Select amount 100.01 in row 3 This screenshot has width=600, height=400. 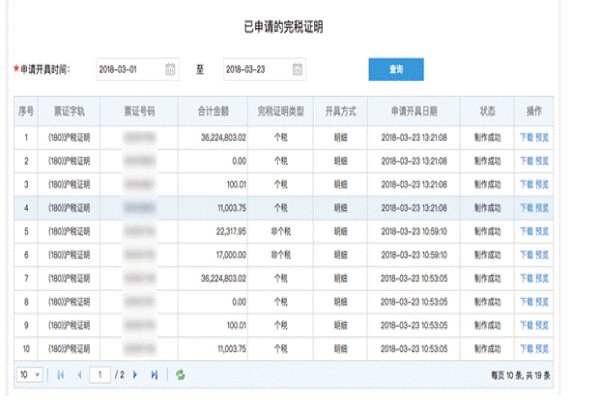(236, 184)
